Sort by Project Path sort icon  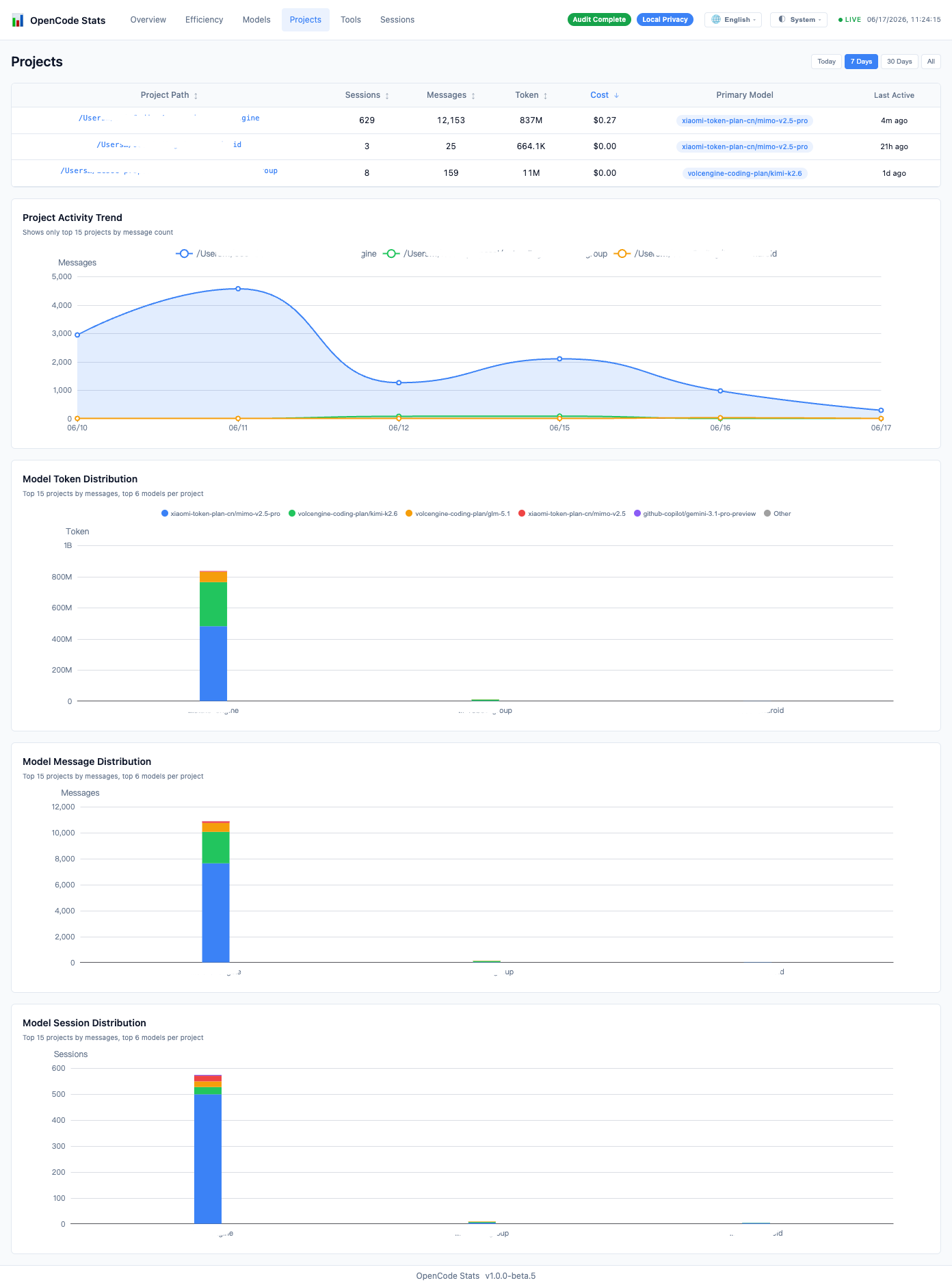coord(196,96)
